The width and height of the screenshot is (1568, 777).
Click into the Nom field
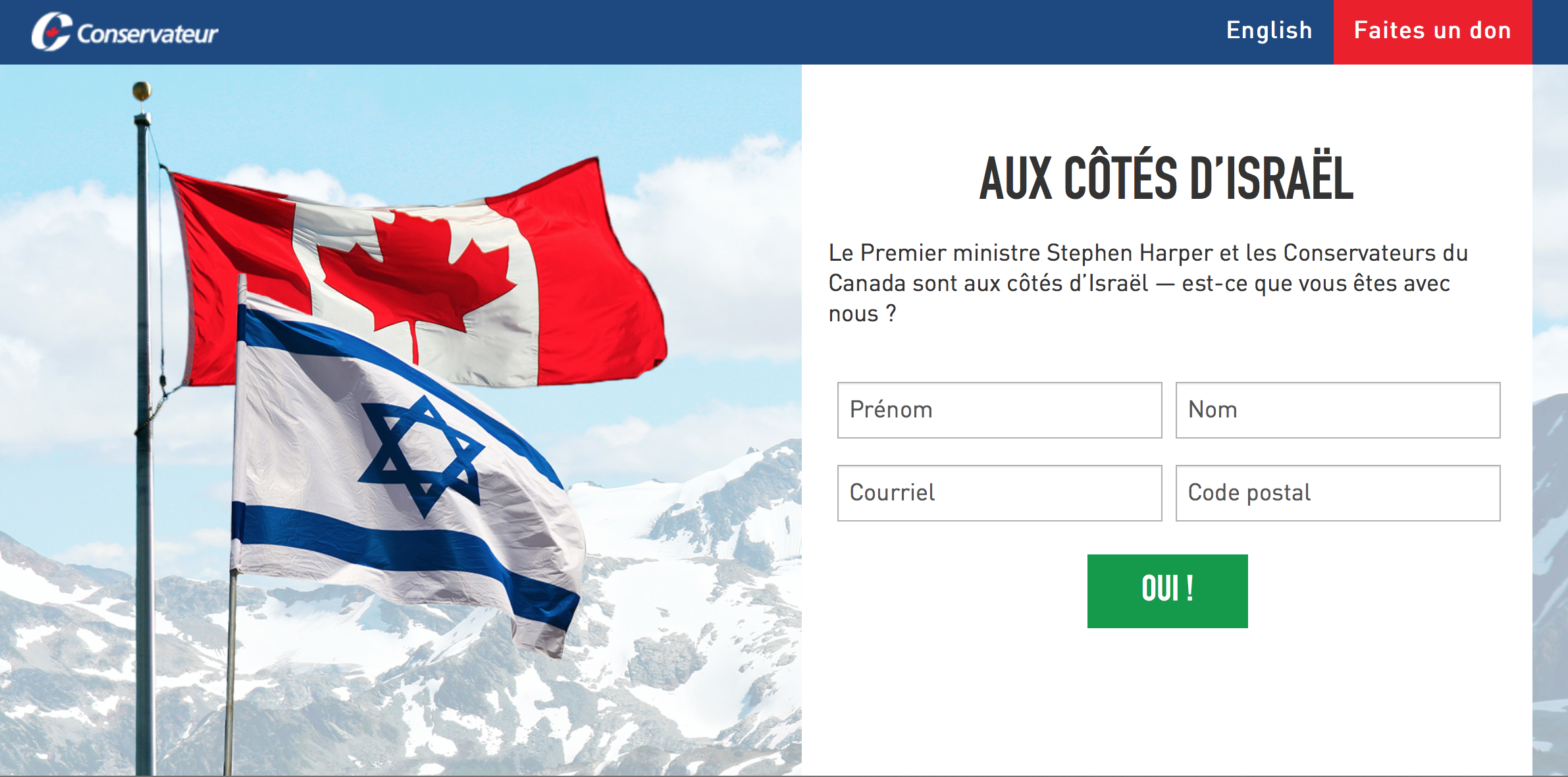coord(1338,410)
